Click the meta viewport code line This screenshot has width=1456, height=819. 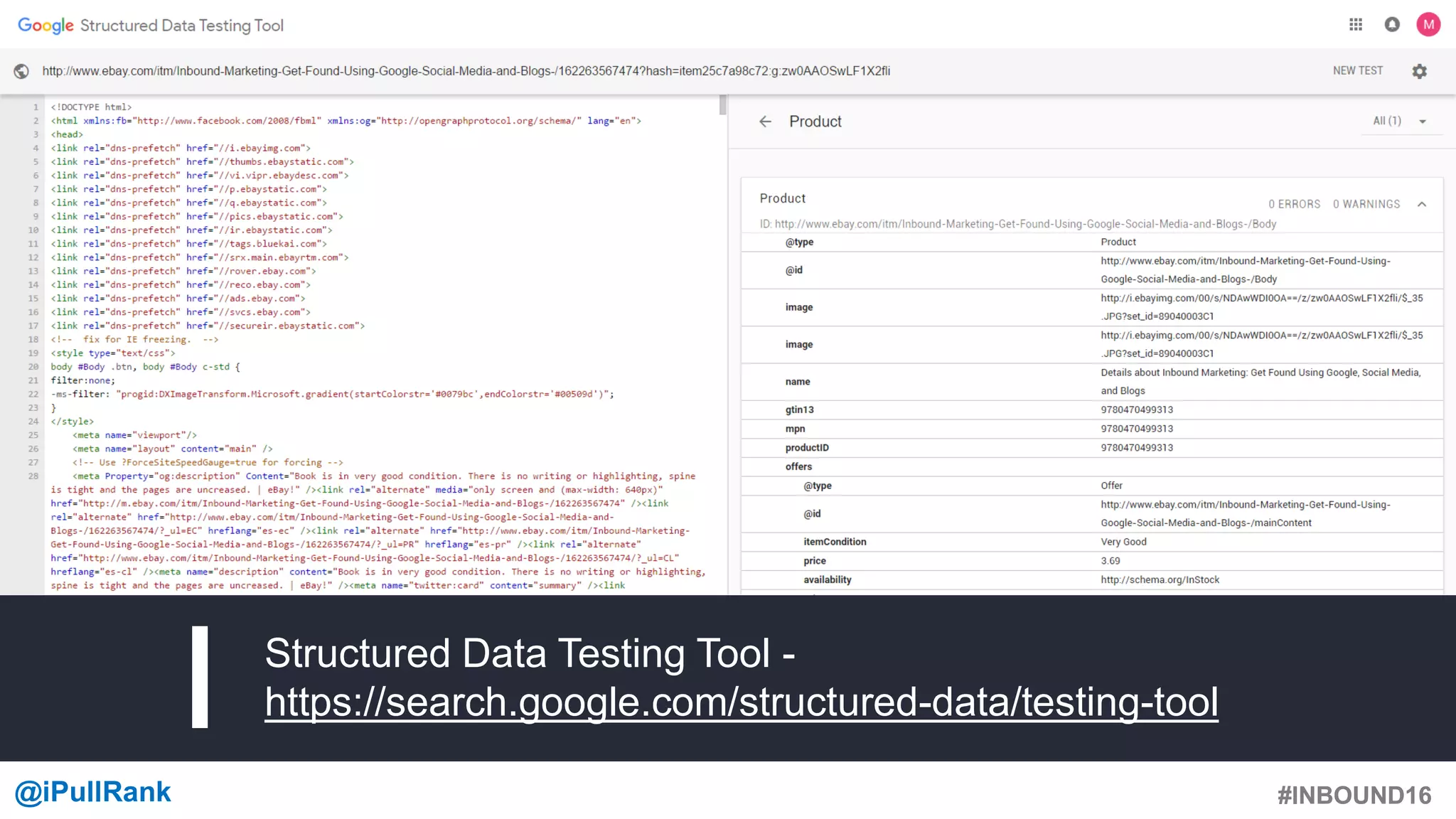tap(134, 435)
